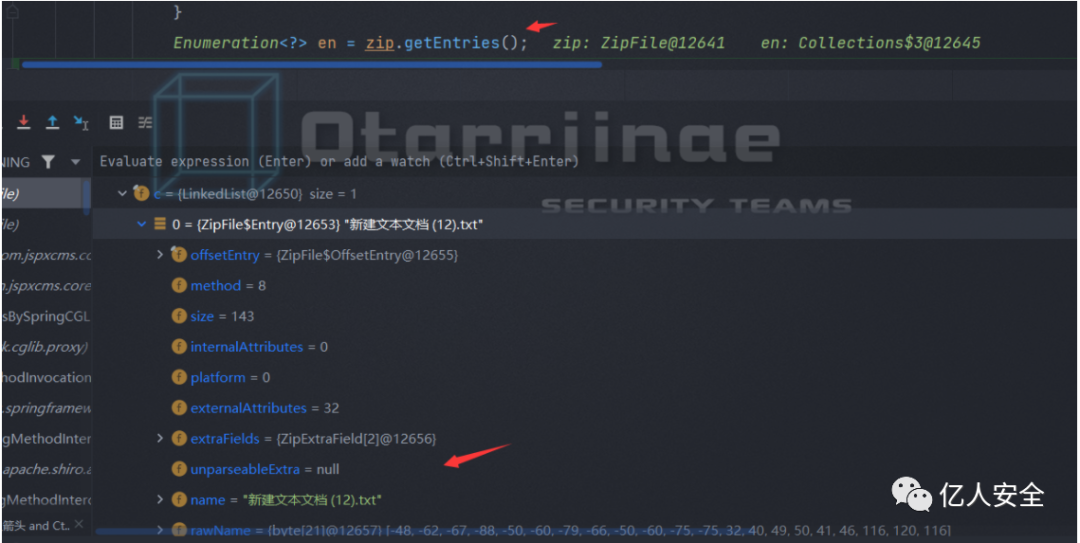Click the Run to Cursor icon

coord(81,123)
